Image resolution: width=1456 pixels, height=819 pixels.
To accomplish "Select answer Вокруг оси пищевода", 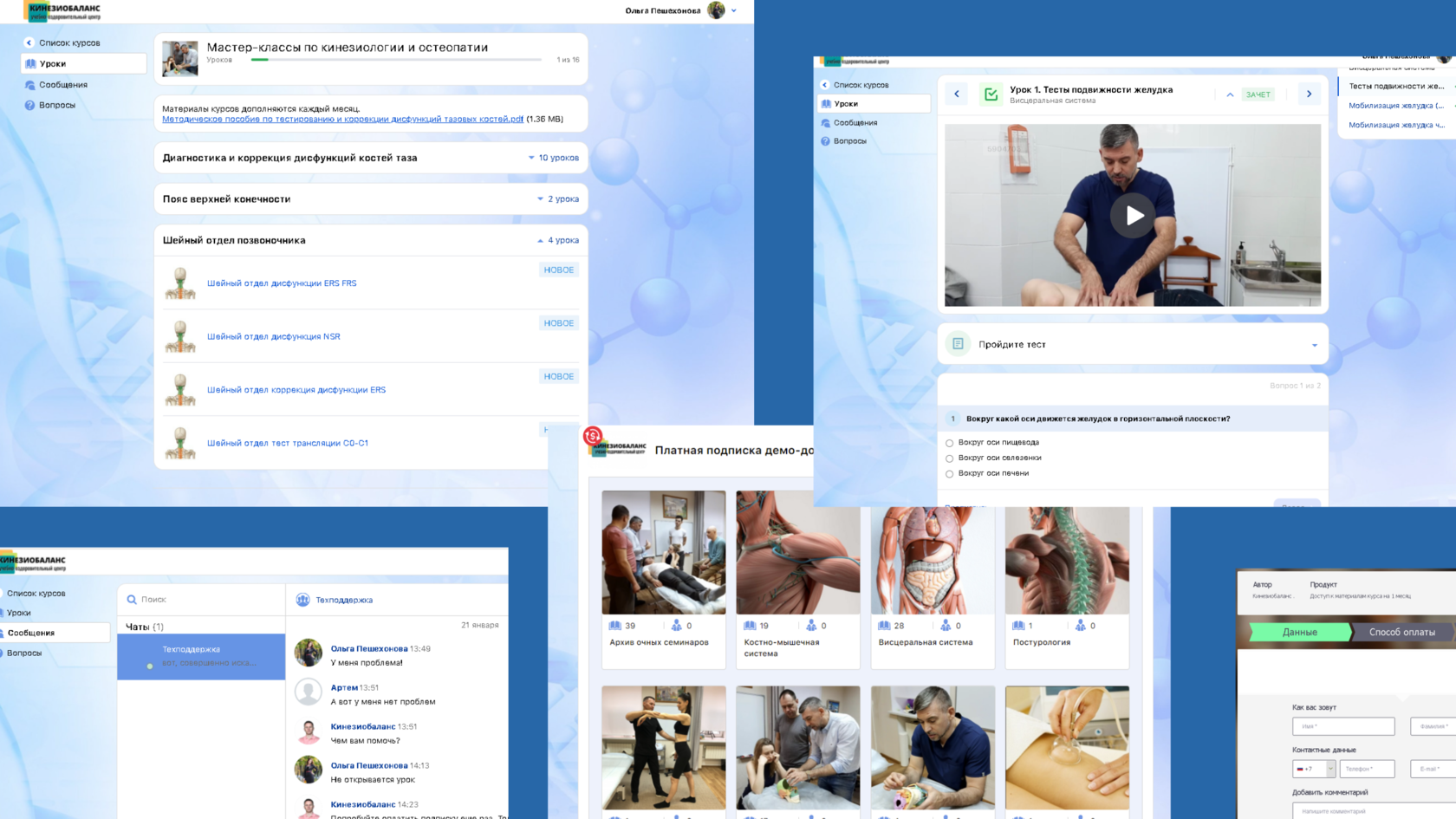I will (949, 443).
